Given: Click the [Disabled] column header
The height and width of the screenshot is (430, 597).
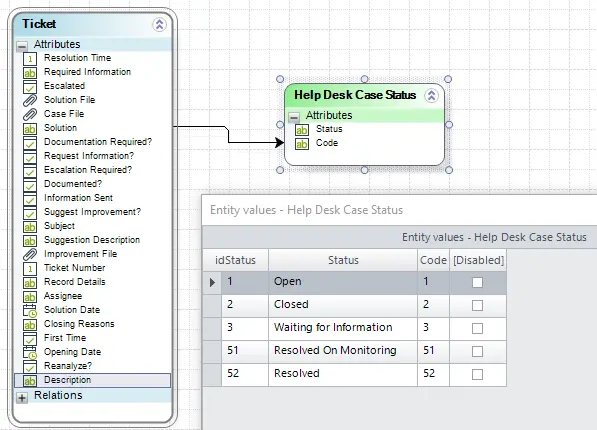Looking at the screenshot, I should coord(478,260).
